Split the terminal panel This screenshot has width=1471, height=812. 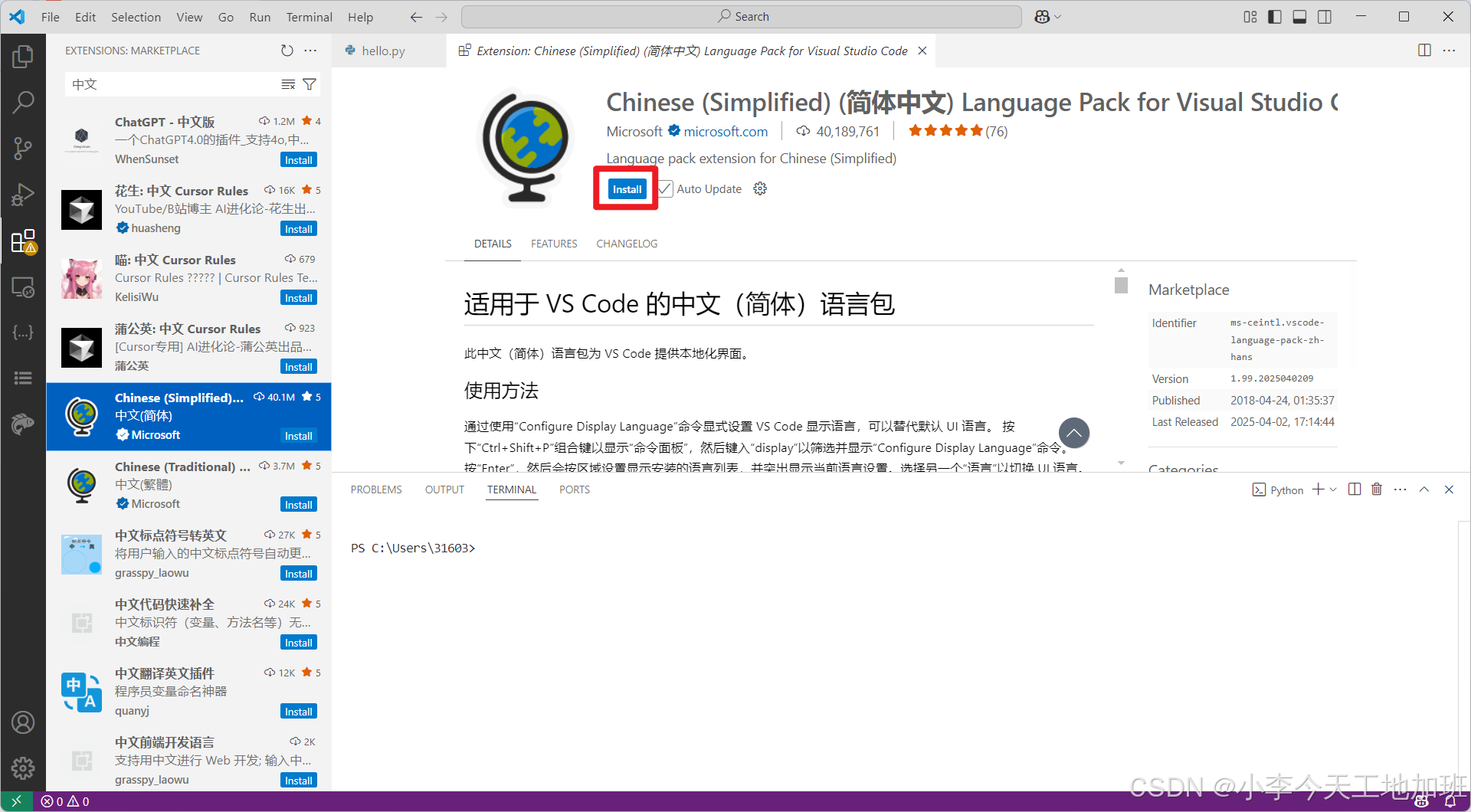pos(1355,489)
